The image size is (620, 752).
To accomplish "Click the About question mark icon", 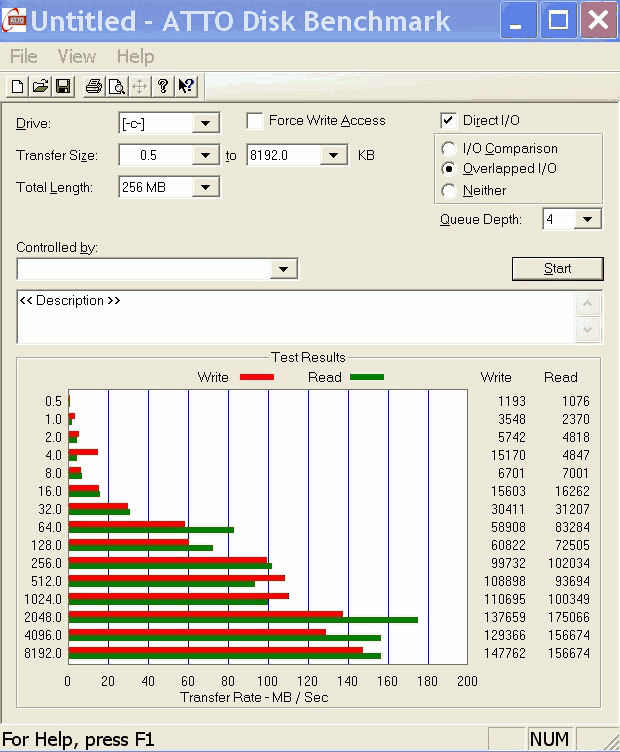I will click(163, 87).
